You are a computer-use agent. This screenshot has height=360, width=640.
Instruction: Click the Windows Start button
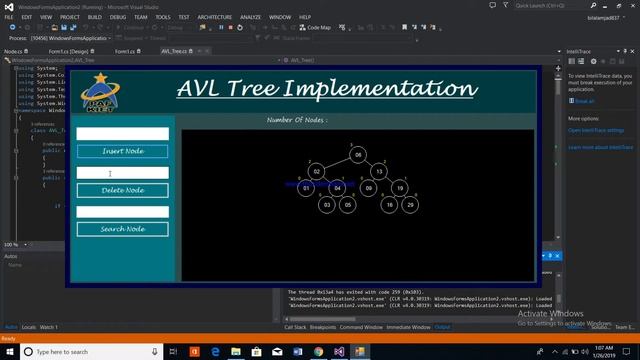coord(10,351)
